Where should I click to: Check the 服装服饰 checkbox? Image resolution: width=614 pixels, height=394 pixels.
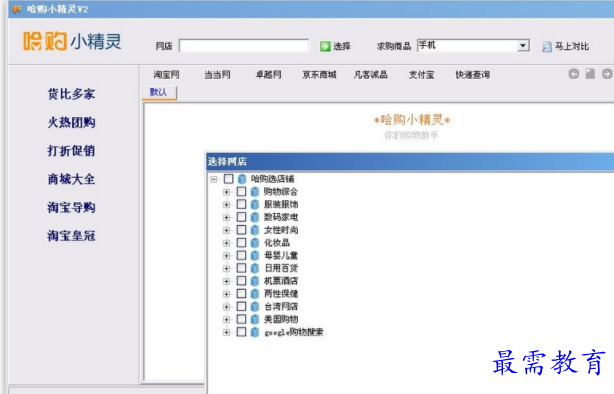241,204
